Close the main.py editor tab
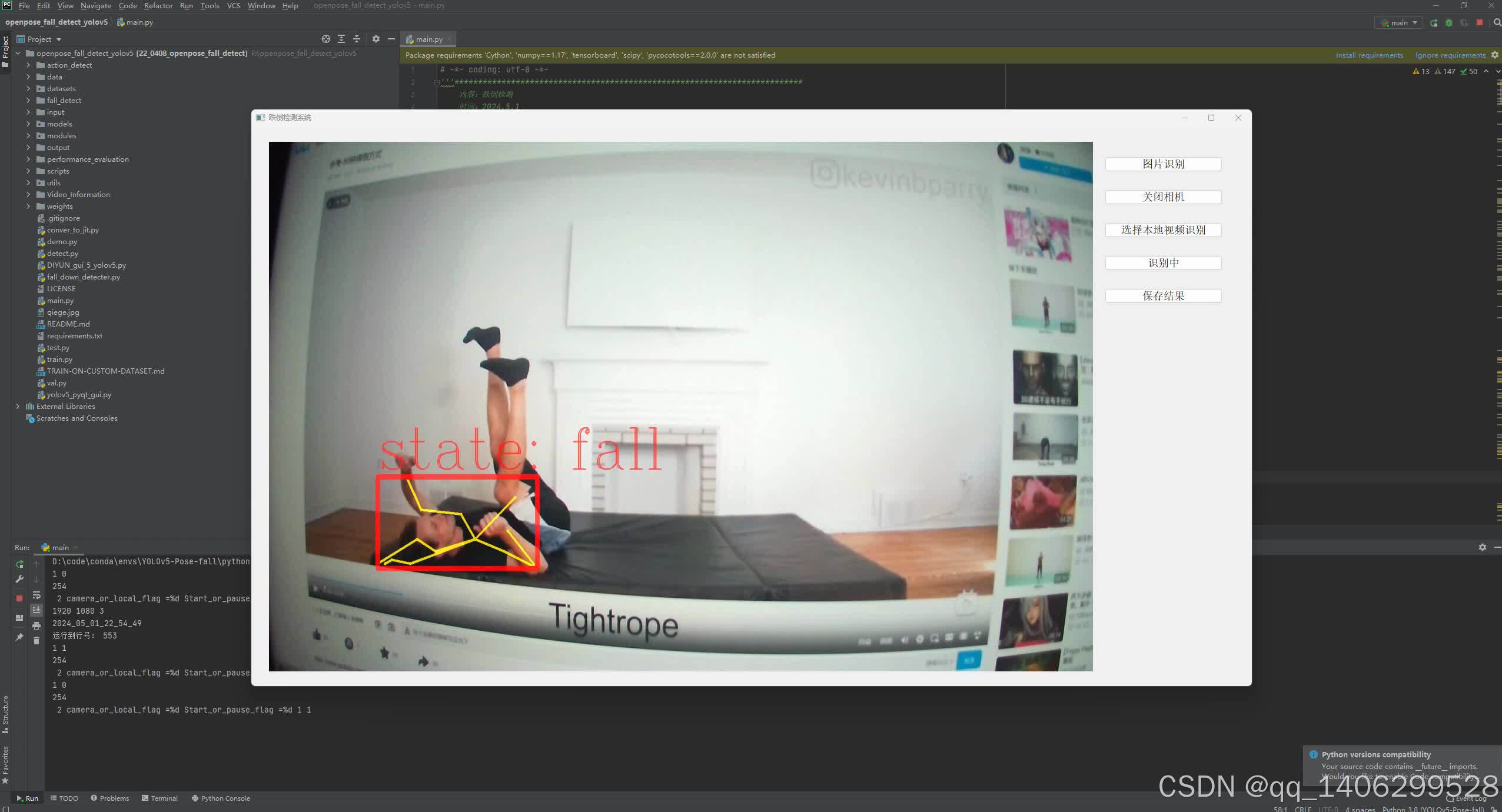Screen dimensions: 1502x812 [449, 39]
